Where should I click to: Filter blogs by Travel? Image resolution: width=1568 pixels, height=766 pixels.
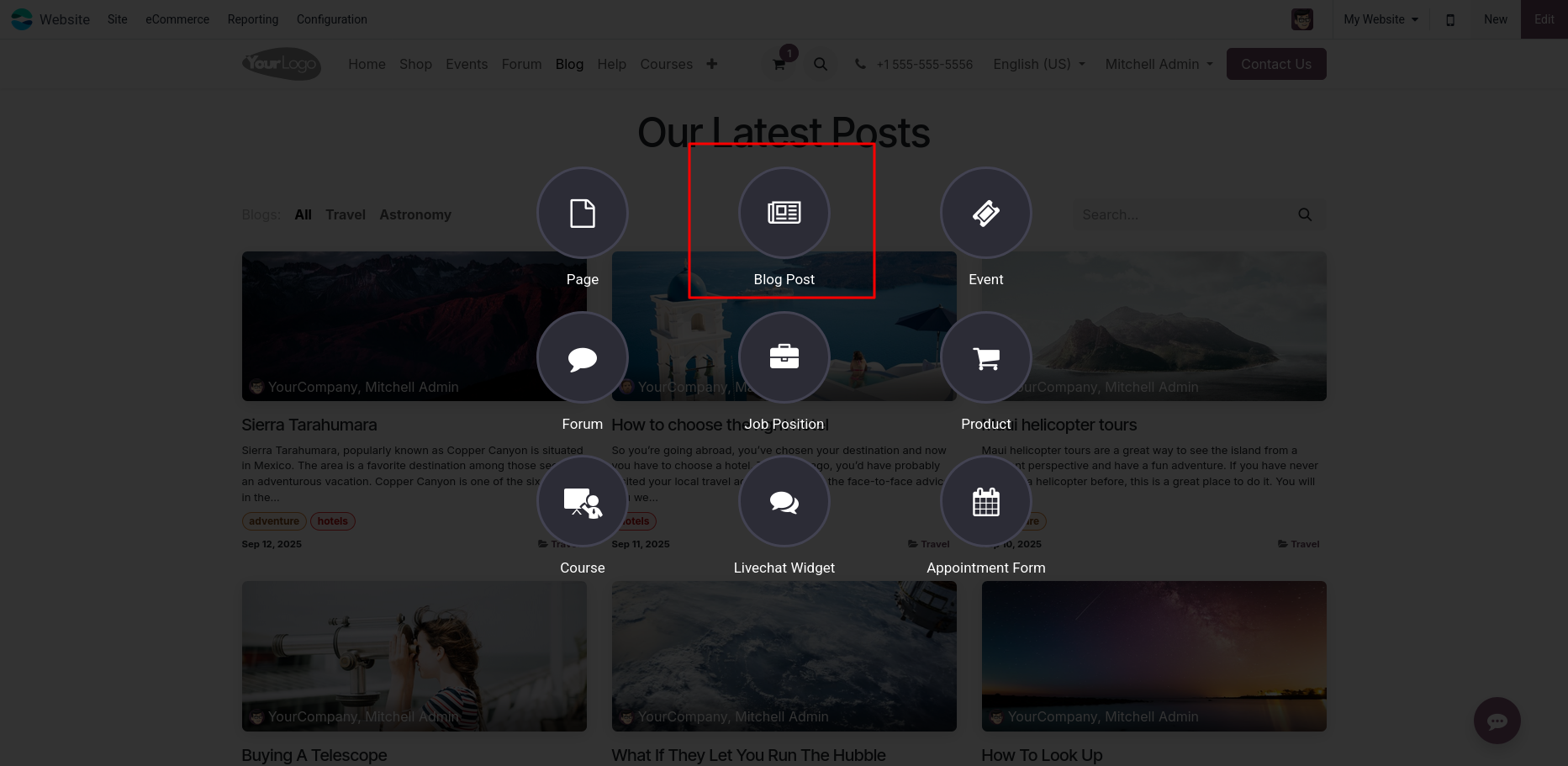(x=346, y=214)
